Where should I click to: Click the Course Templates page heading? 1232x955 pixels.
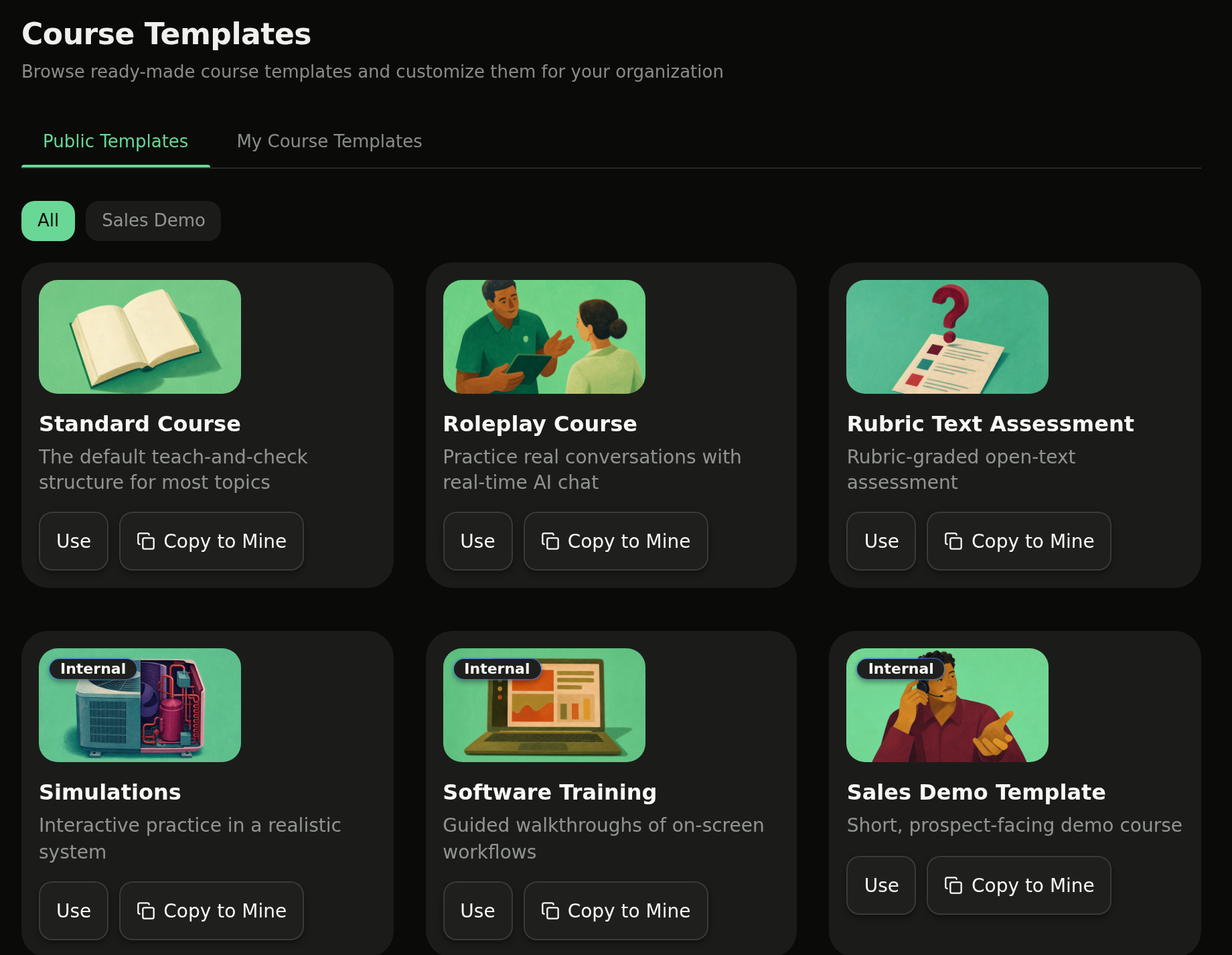(167, 34)
